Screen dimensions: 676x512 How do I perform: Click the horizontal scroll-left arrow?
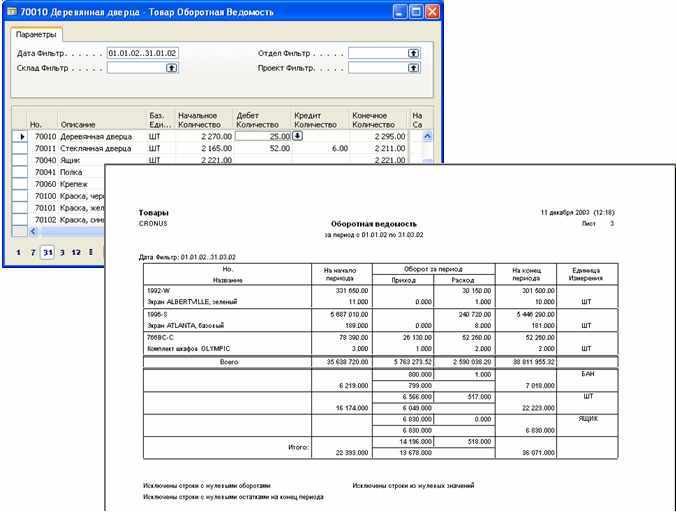point(33,231)
